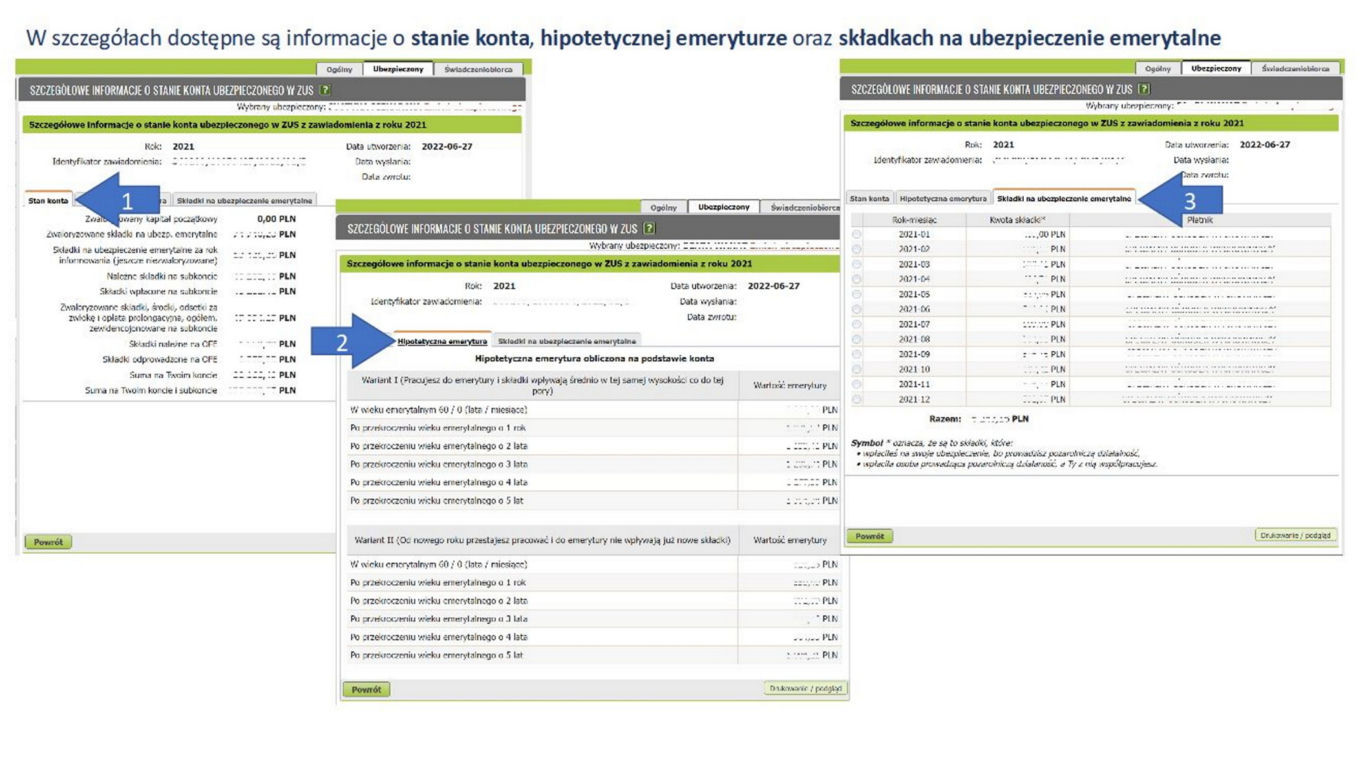The width and height of the screenshot is (1369, 780).
Task: Select Ubezpieczony tab in Hipotetyczna emerytura window
Action: click(x=724, y=207)
